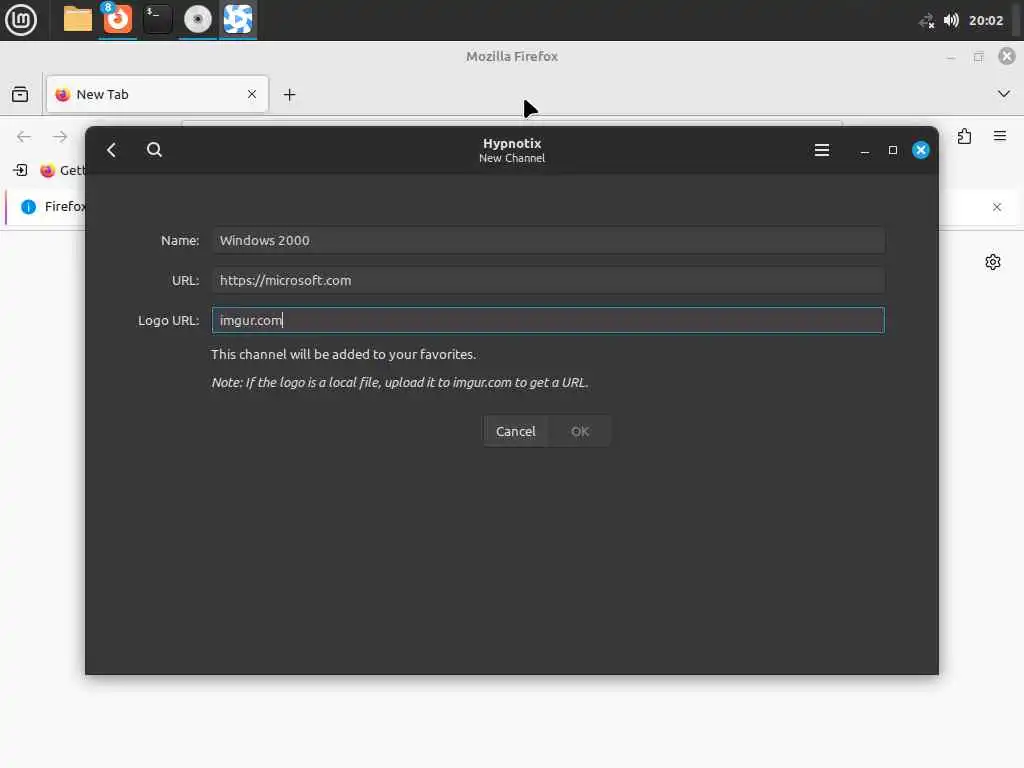This screenshot has width=1024, height=768.
Task: Open the Linux Mint start menu
Action: point(21,20)
